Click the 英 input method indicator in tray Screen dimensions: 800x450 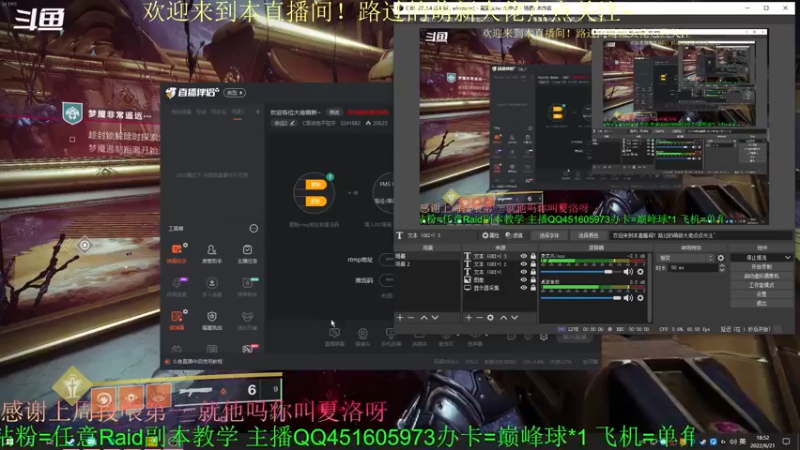coord(742,441)
